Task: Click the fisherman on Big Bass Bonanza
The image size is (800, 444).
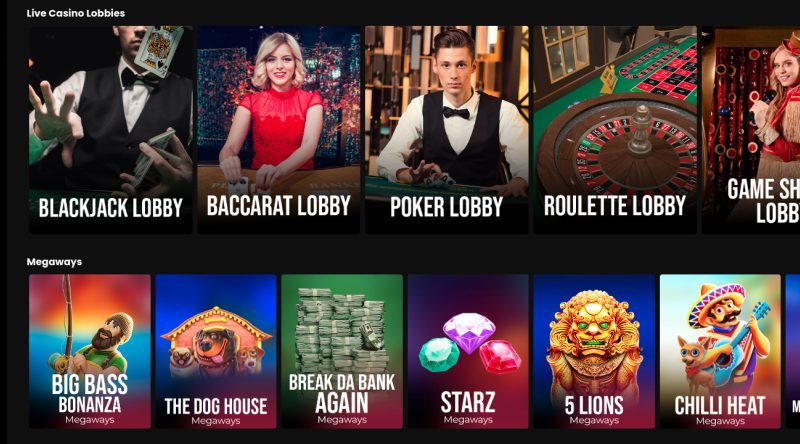Action: tap(102, 342)
